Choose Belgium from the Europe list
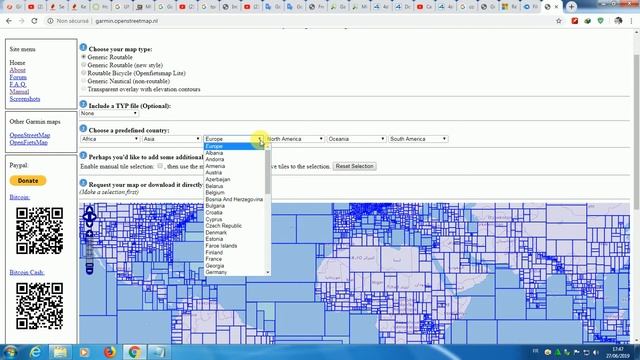 point(235,192)
